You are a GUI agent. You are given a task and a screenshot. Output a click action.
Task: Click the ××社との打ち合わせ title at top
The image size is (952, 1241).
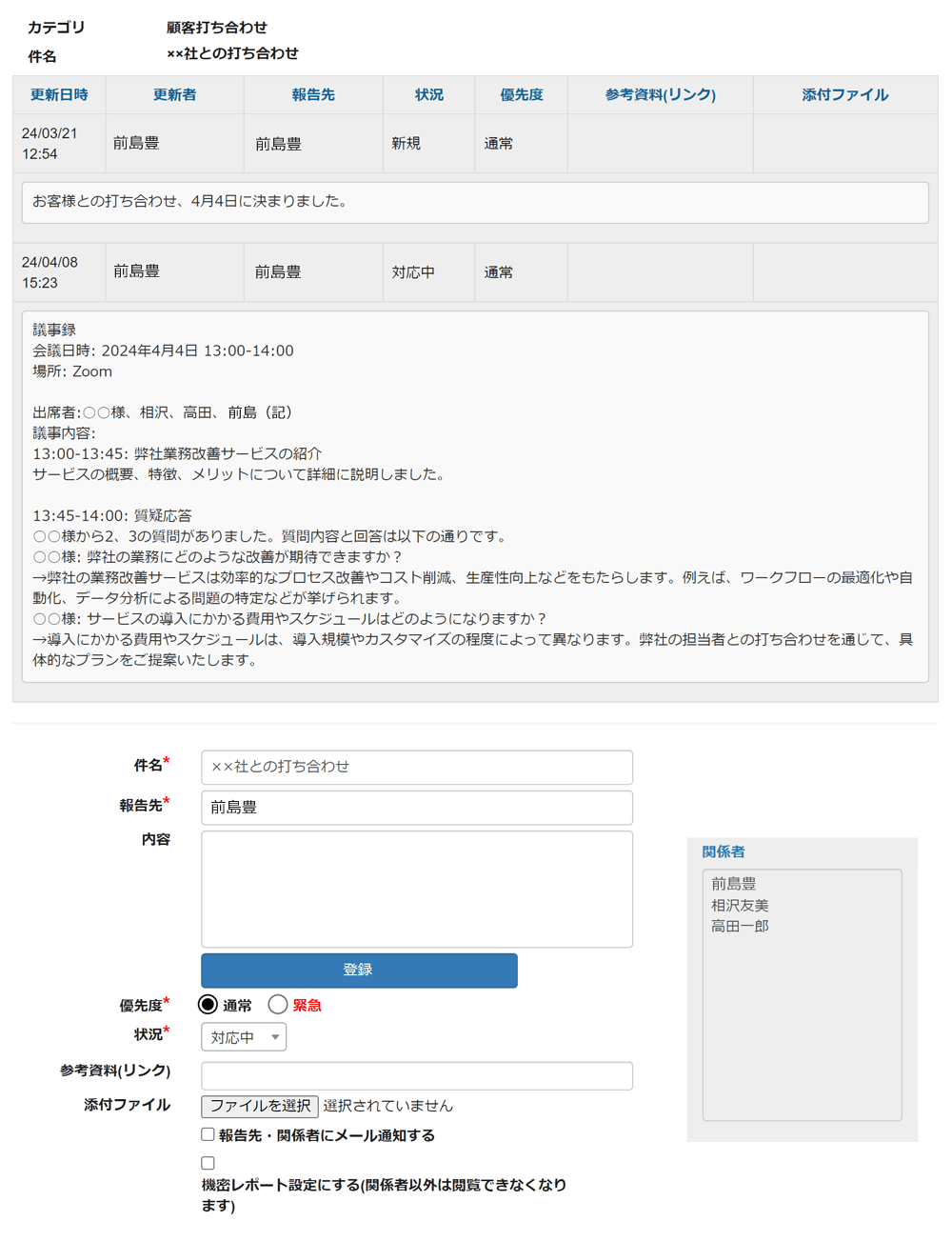click(x=232, y=53)
